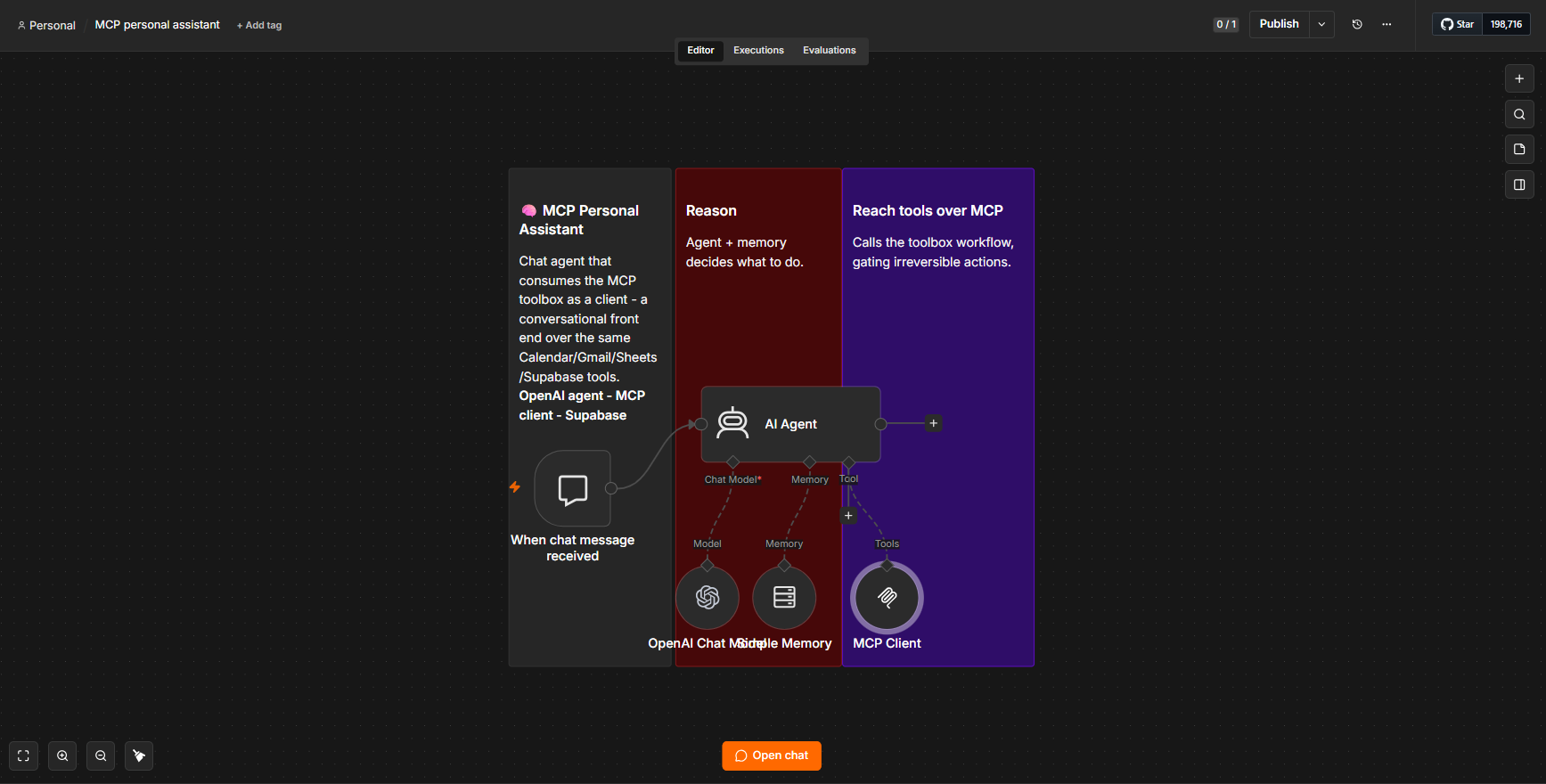1546x784 pixels.
Task: Select the Simple Memory node icon
Action: tap(784, 597)
